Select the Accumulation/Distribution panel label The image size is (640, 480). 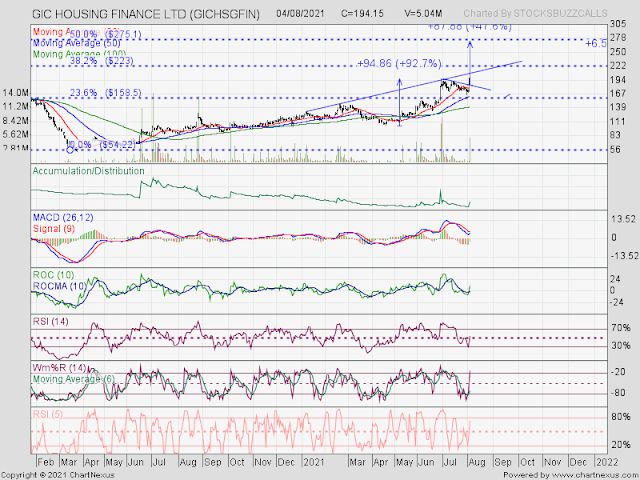pyautogui.click(x=88, y=171)
